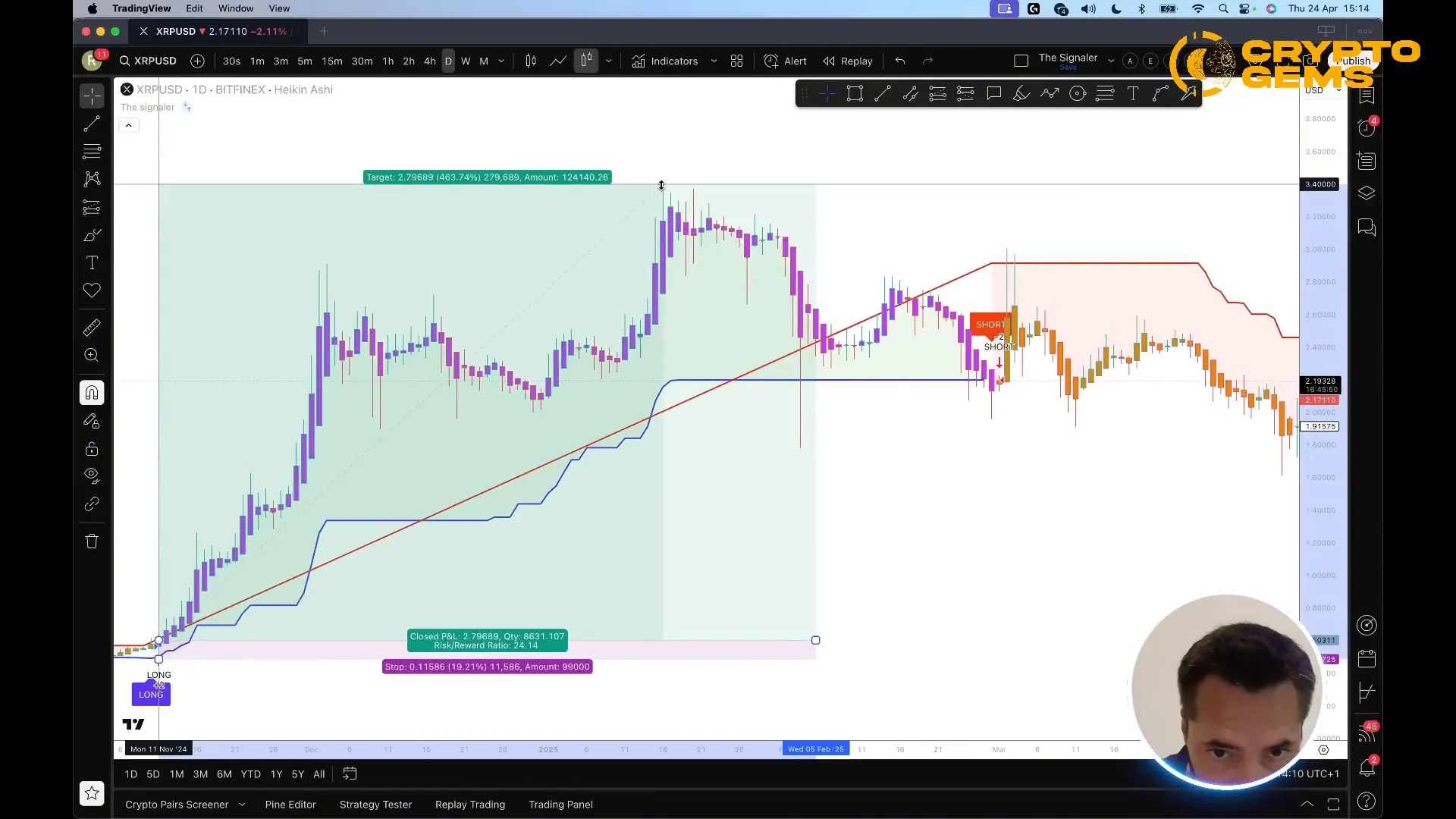This screenshot has width=1456, height=819.
Task: Select the brush drawing tool
Action: coord(92,235)
